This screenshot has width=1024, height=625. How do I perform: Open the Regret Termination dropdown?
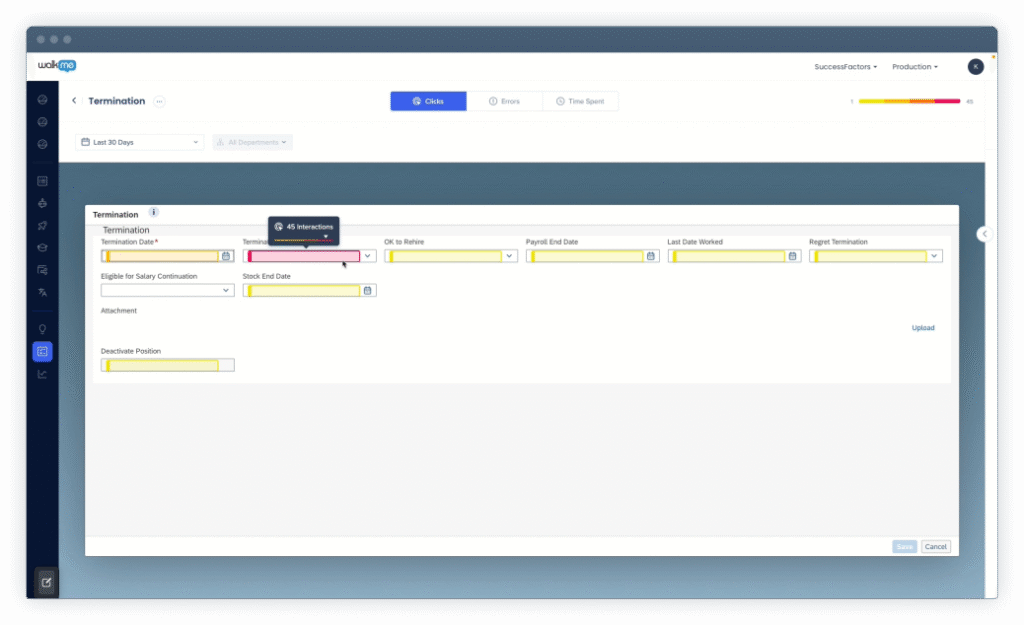934,256
